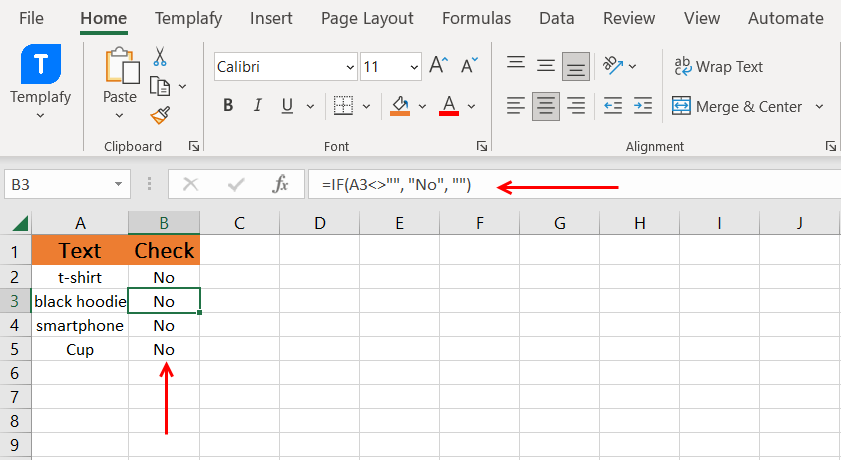Click in the formula bar text
841x460 pixels.
coord(396,185)
